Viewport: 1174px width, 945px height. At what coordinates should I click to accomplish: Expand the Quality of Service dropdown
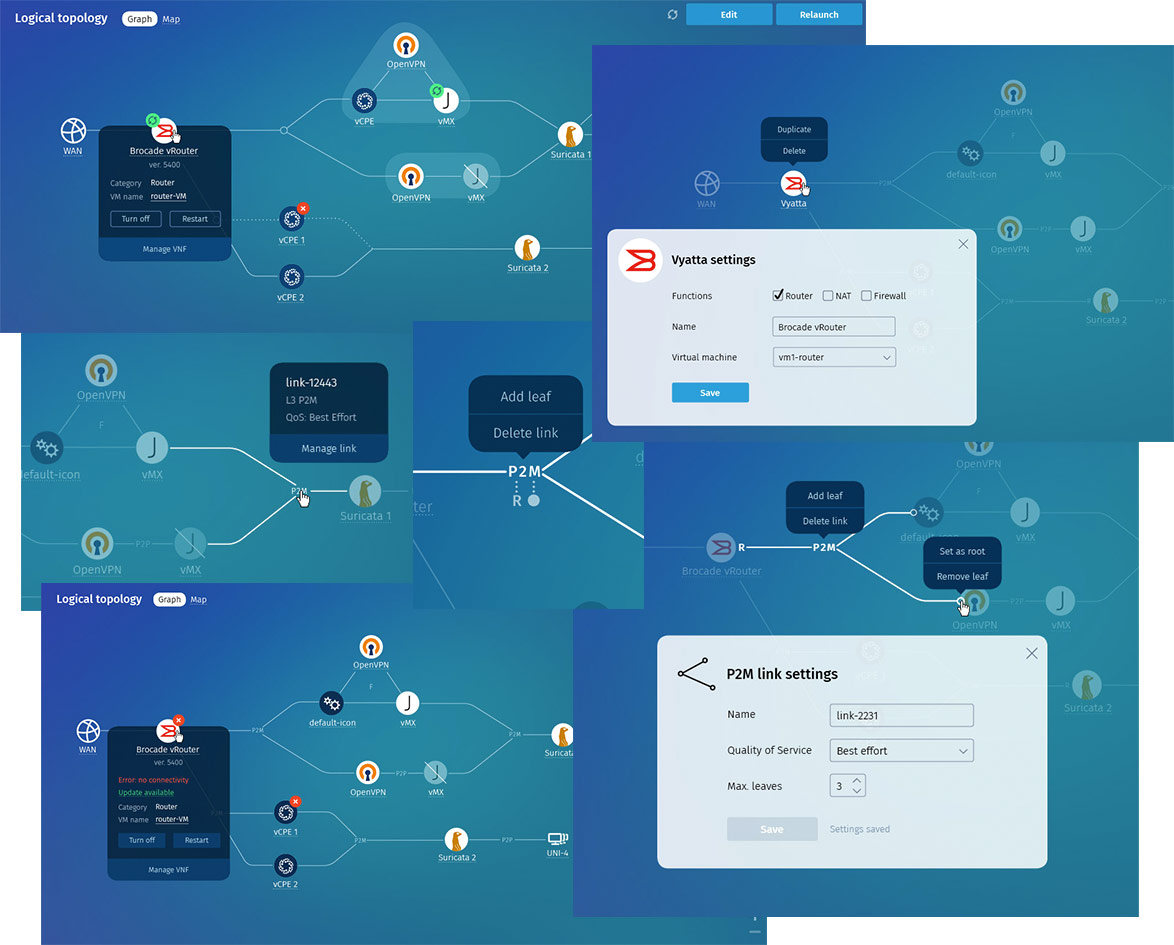(x=901, y=751)
